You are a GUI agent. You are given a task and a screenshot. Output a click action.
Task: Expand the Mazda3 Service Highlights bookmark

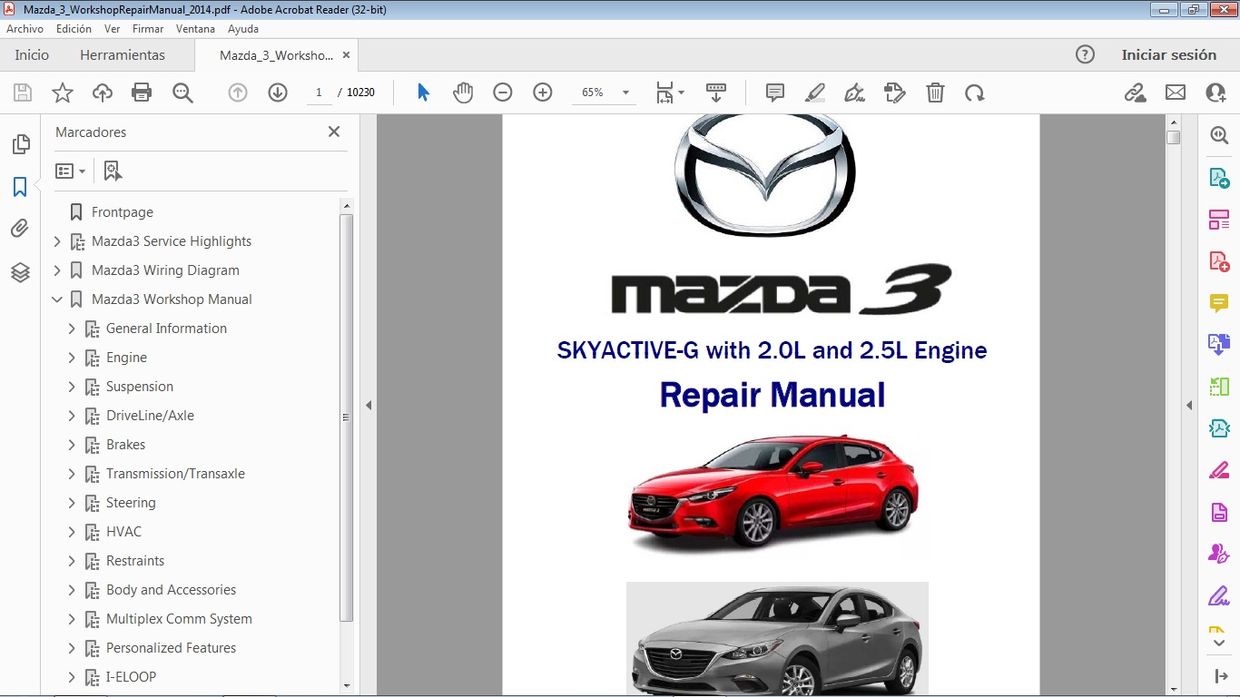[57, 241]
